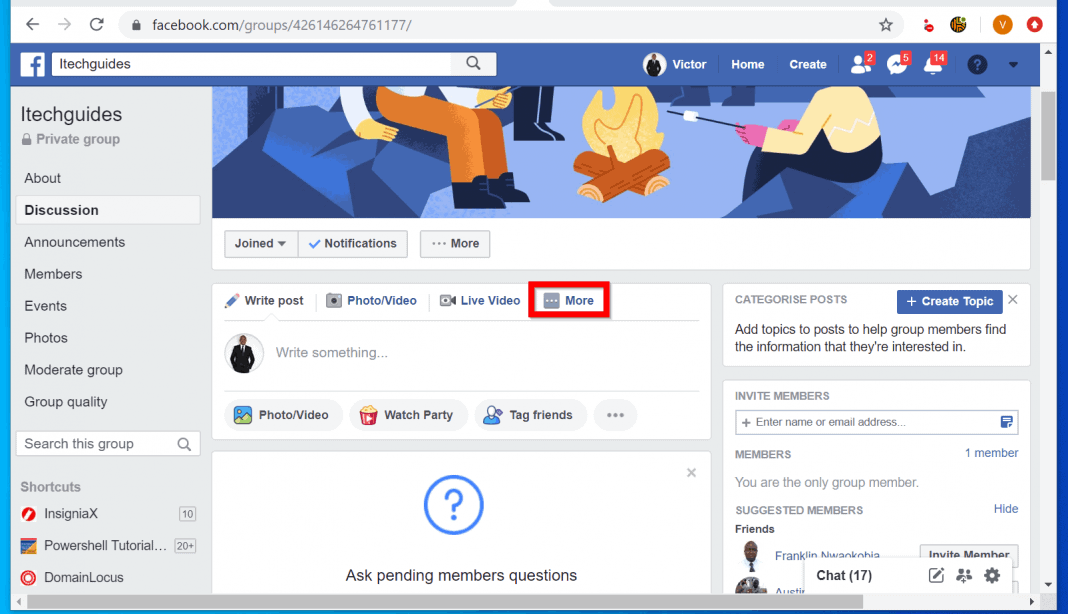Open the More options highlighted in red
Screen dimensions: 1068x614
click(568, 299)
